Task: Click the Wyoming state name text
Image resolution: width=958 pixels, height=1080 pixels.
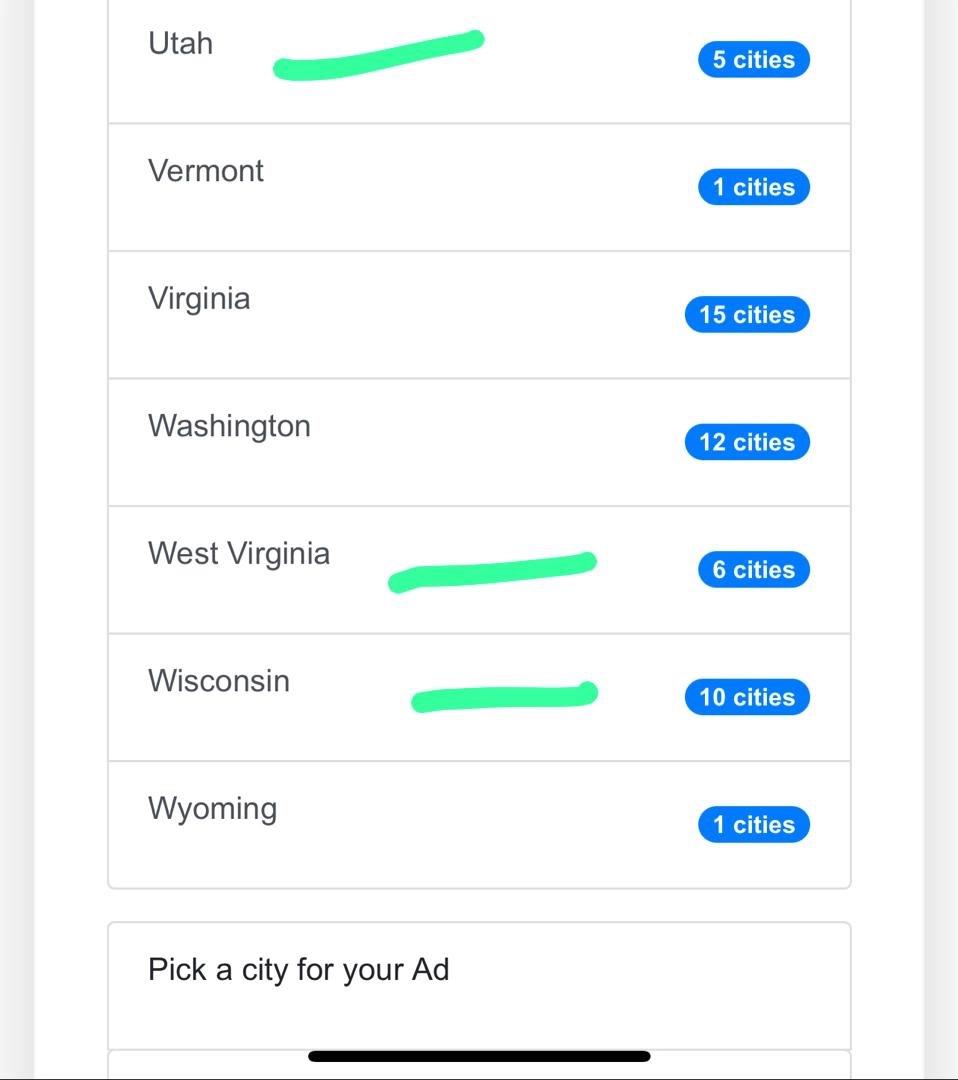Action: pyautogui.click(x=212, y=808)
